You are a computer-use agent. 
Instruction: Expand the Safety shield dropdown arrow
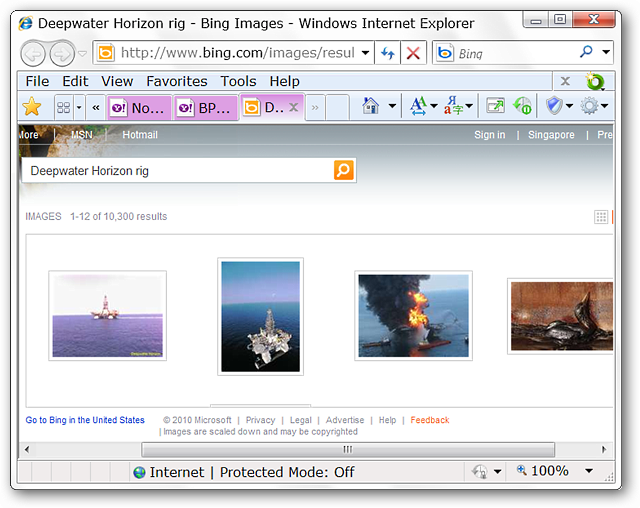pyautogui.click(x=569, y=106)
